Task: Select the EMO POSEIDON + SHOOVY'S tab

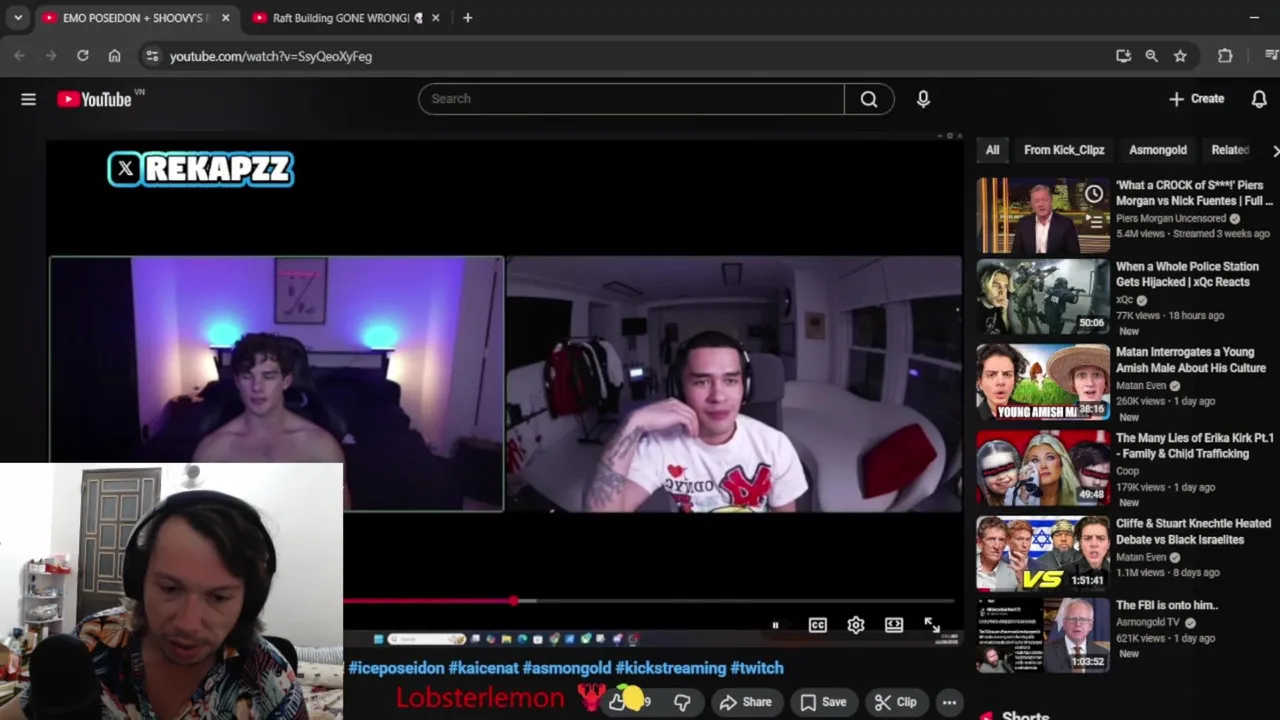Action: click(135, 18)
